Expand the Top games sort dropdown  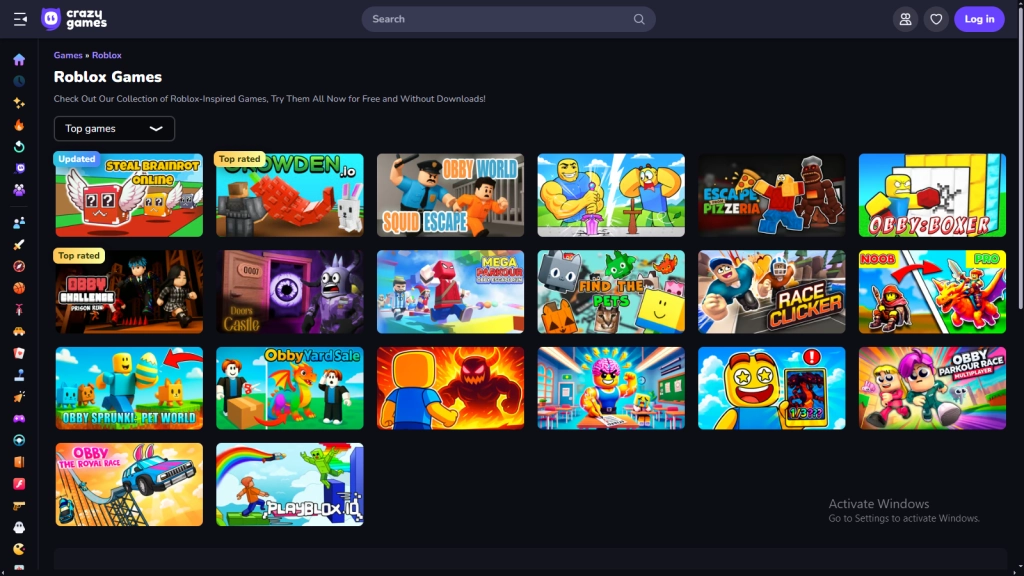click(114, 128)
